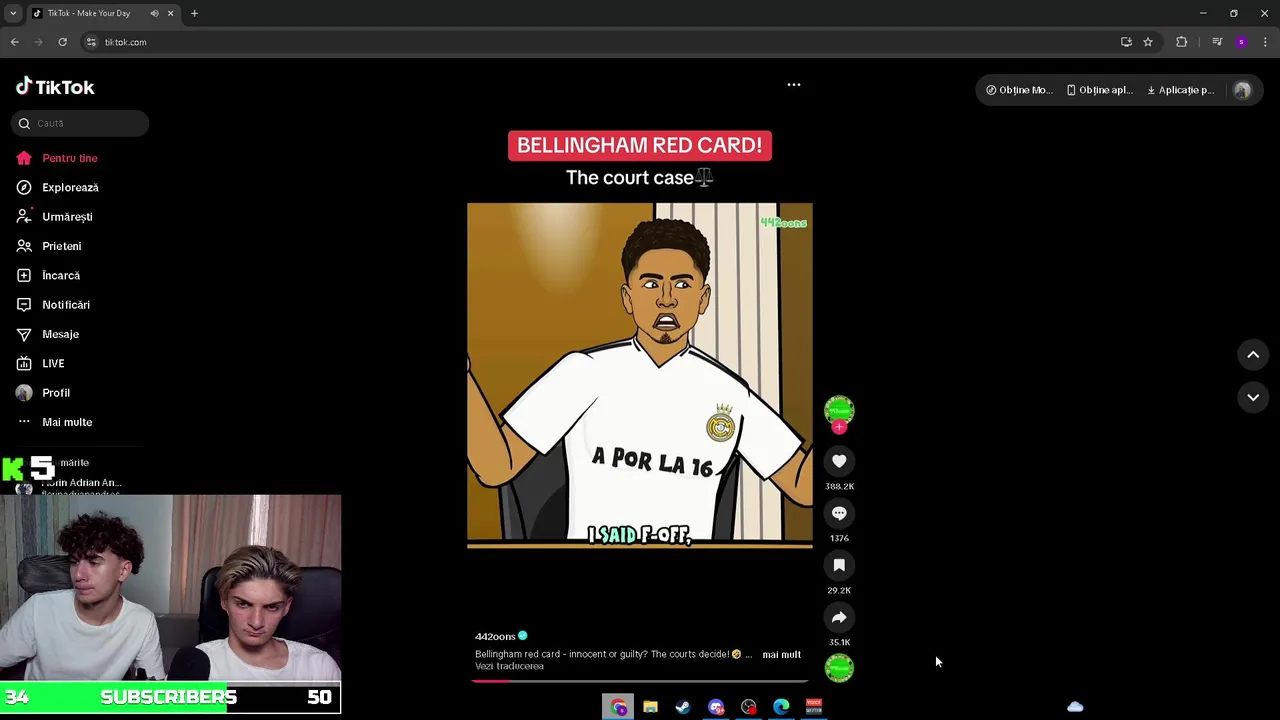Screen dimensions: 1280x720
Task: Open Chrome three-dot menu
Action: tap(1265, 42)
